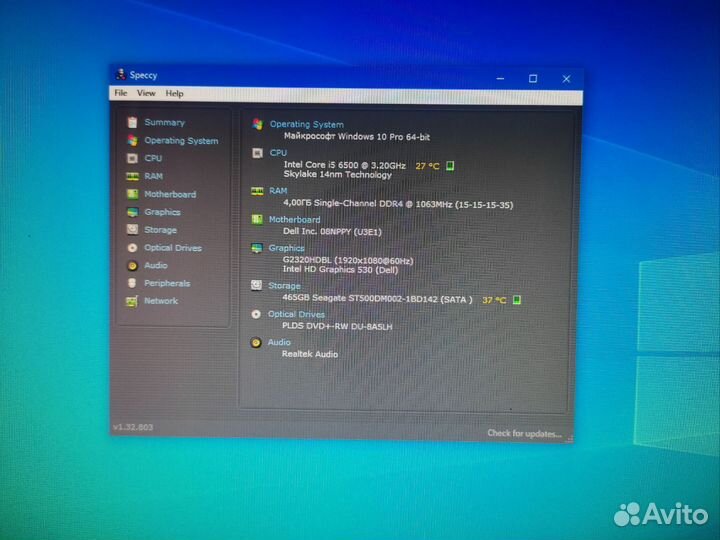The image size is (720, 540).
Task: Click the Summary clipboard icon in sidebar
Action: (132, 122)
